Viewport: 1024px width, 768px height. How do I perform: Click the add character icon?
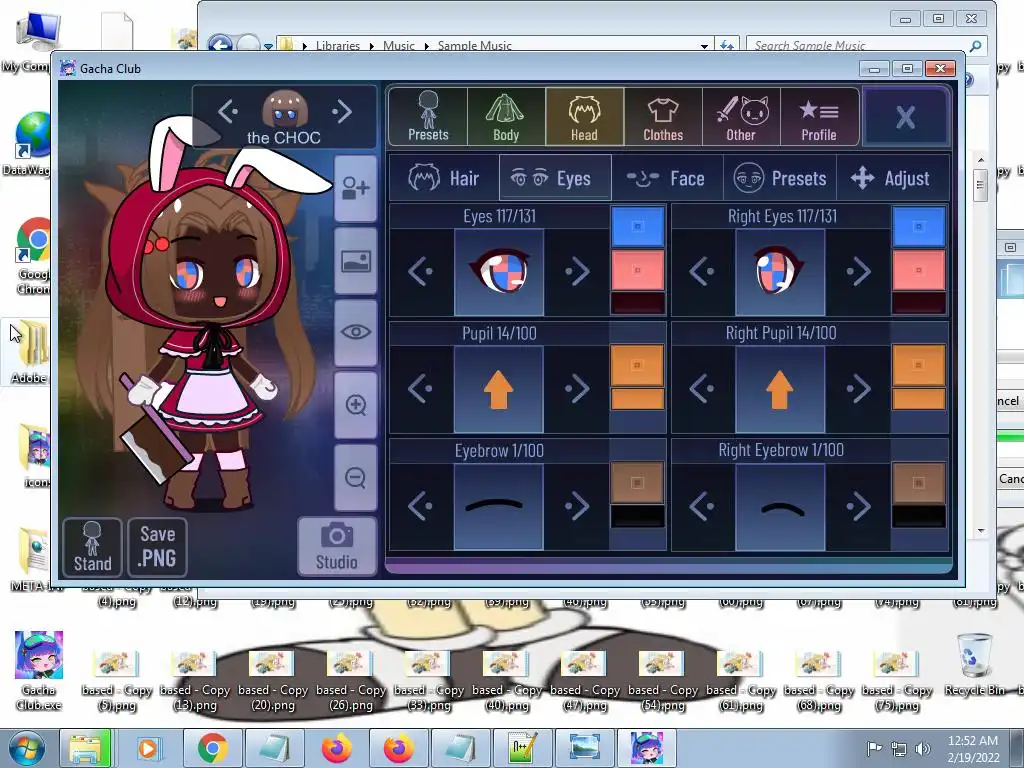click(355, 189)
